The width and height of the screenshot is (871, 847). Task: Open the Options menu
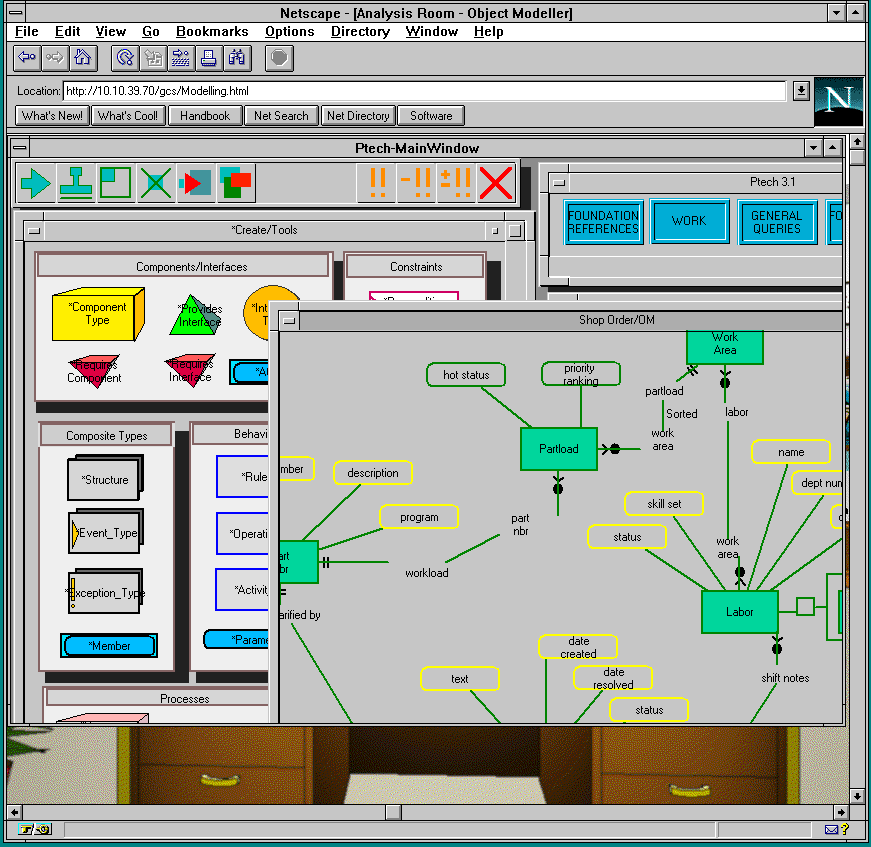(x=289, y=31)
